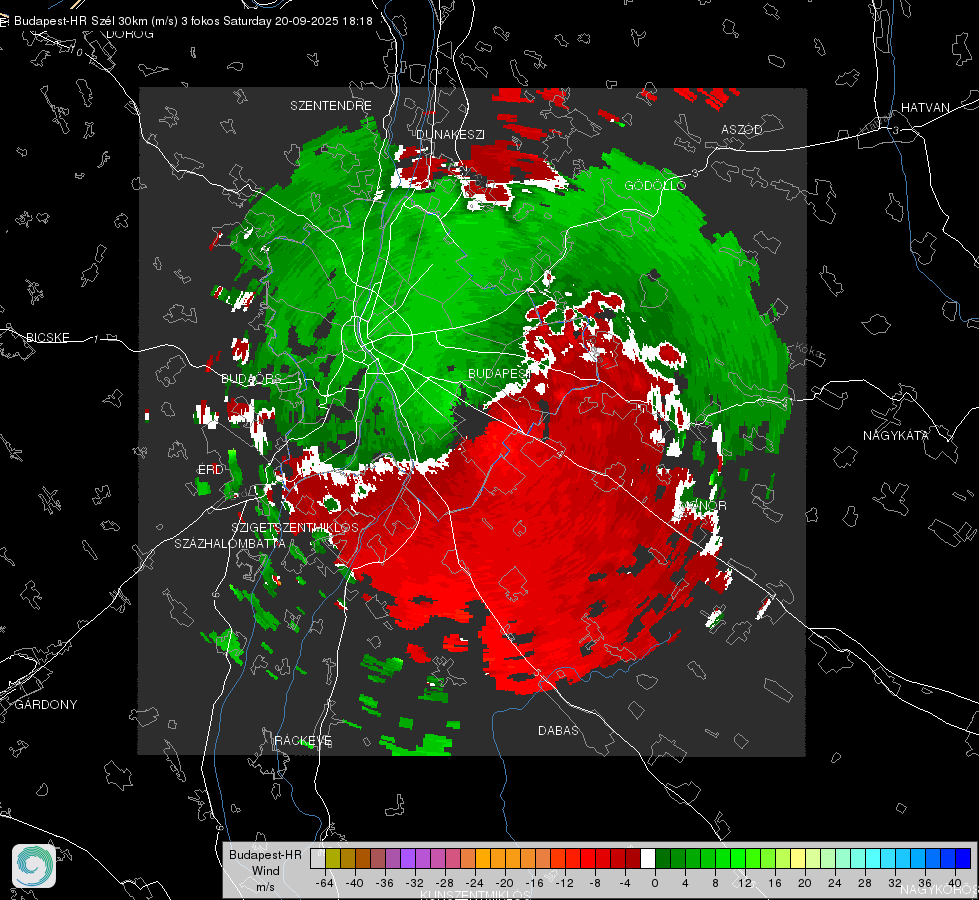Click the MONOR town label
The width and height of the screenshot is (979, 900).
tap(704, 505)
